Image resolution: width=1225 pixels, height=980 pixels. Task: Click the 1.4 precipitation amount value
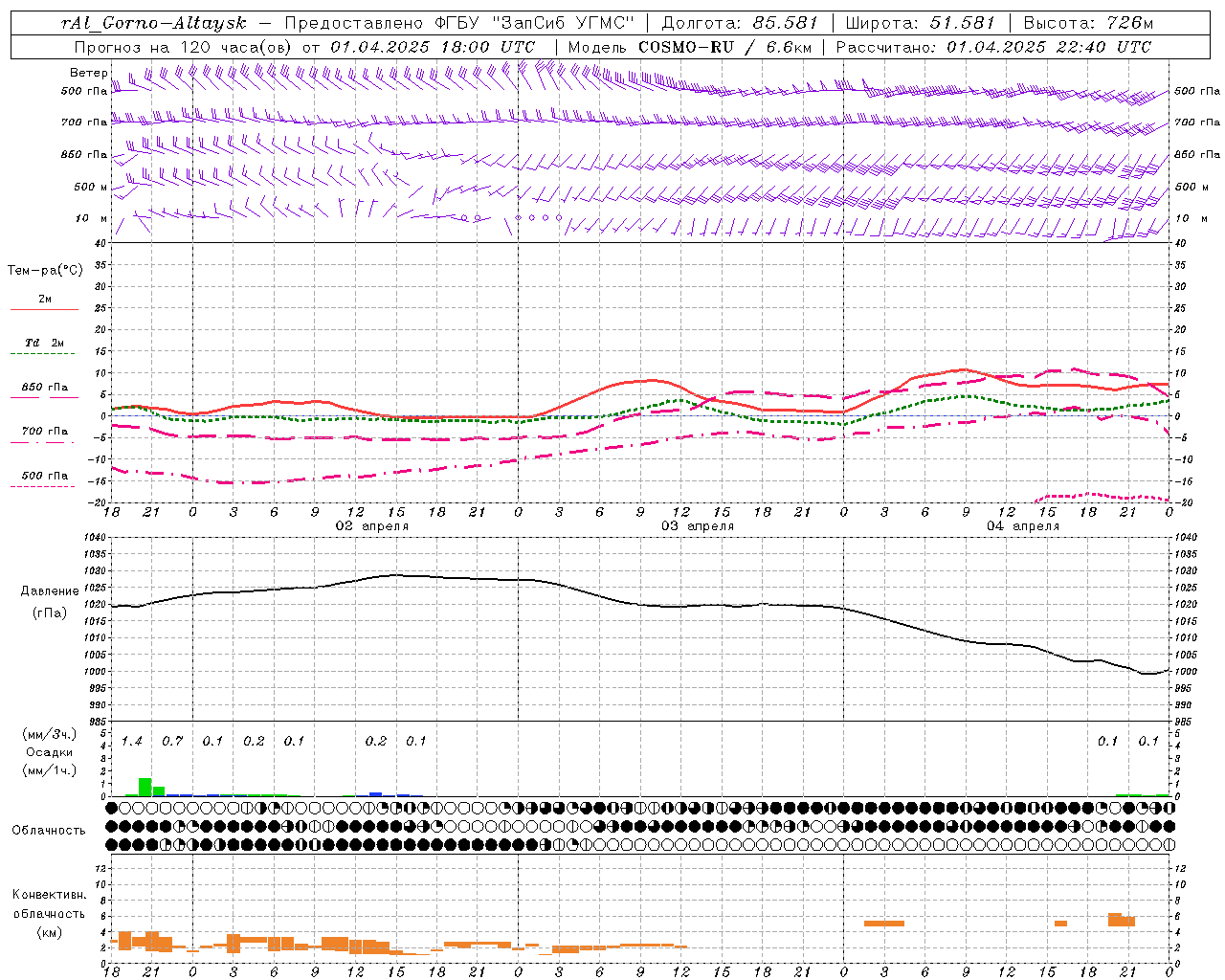pyautogui.click(x=131, y=741)
